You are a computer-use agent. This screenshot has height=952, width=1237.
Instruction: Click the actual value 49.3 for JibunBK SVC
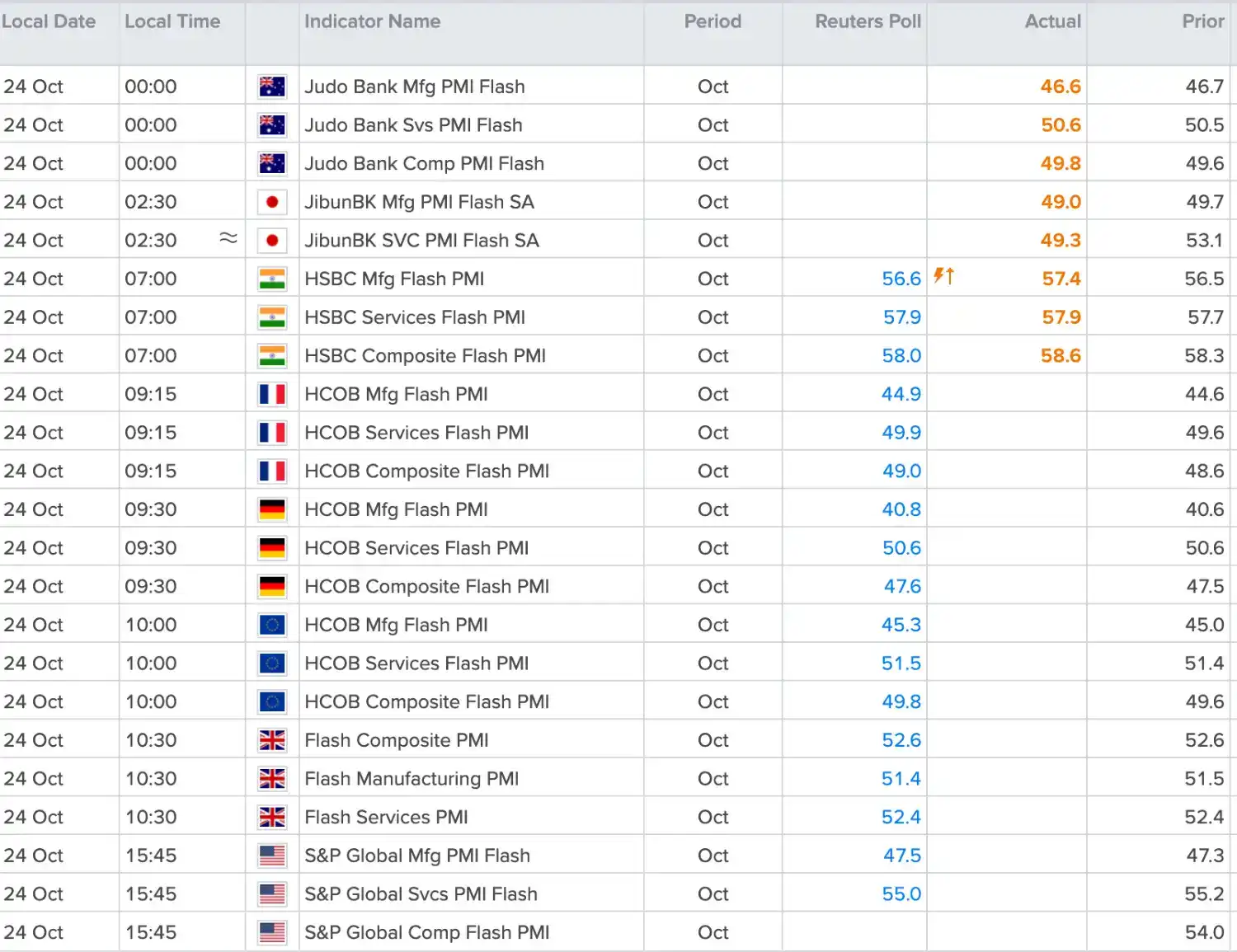click(1061, 241)
